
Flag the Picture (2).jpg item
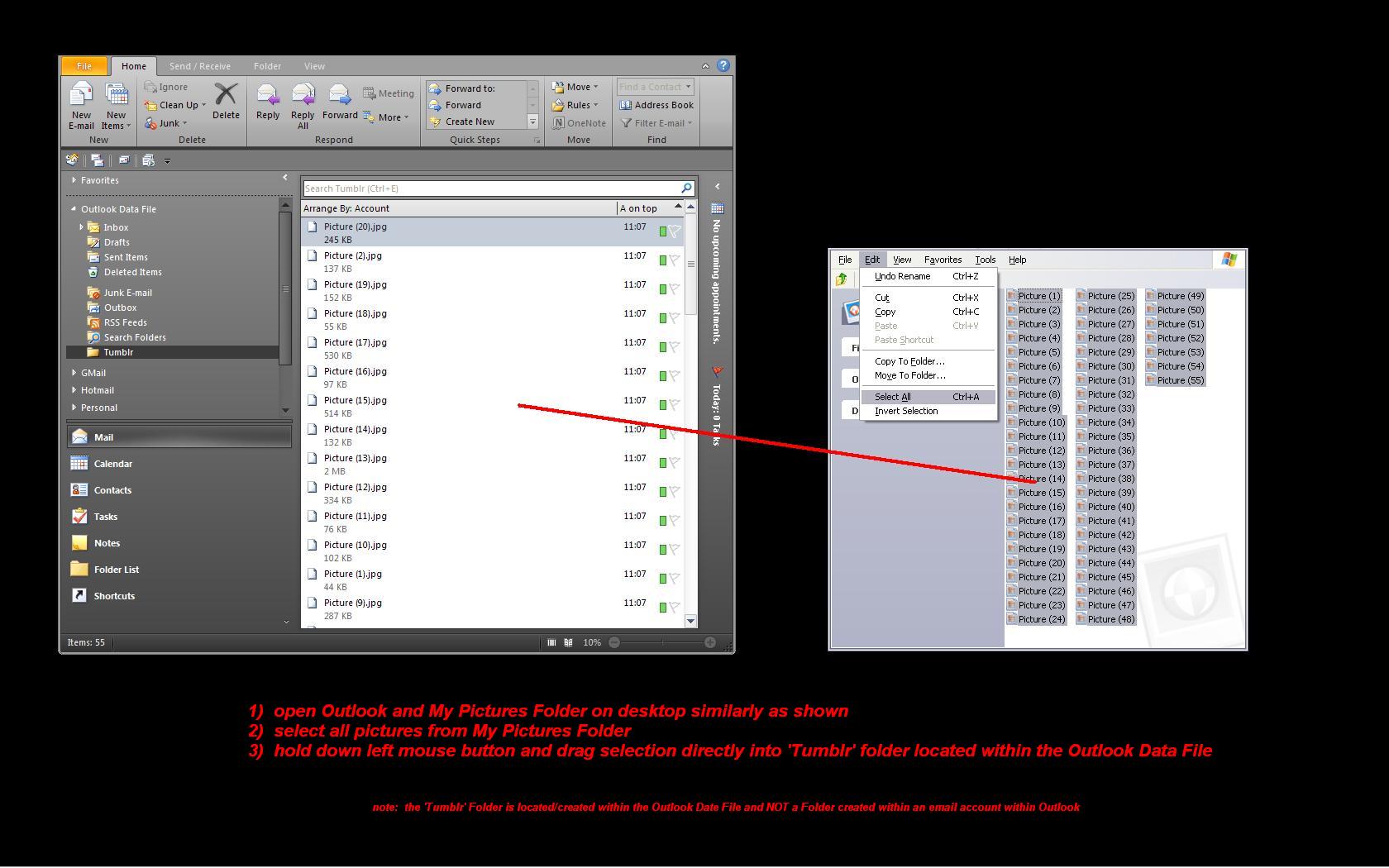click(x=675, y=260)
